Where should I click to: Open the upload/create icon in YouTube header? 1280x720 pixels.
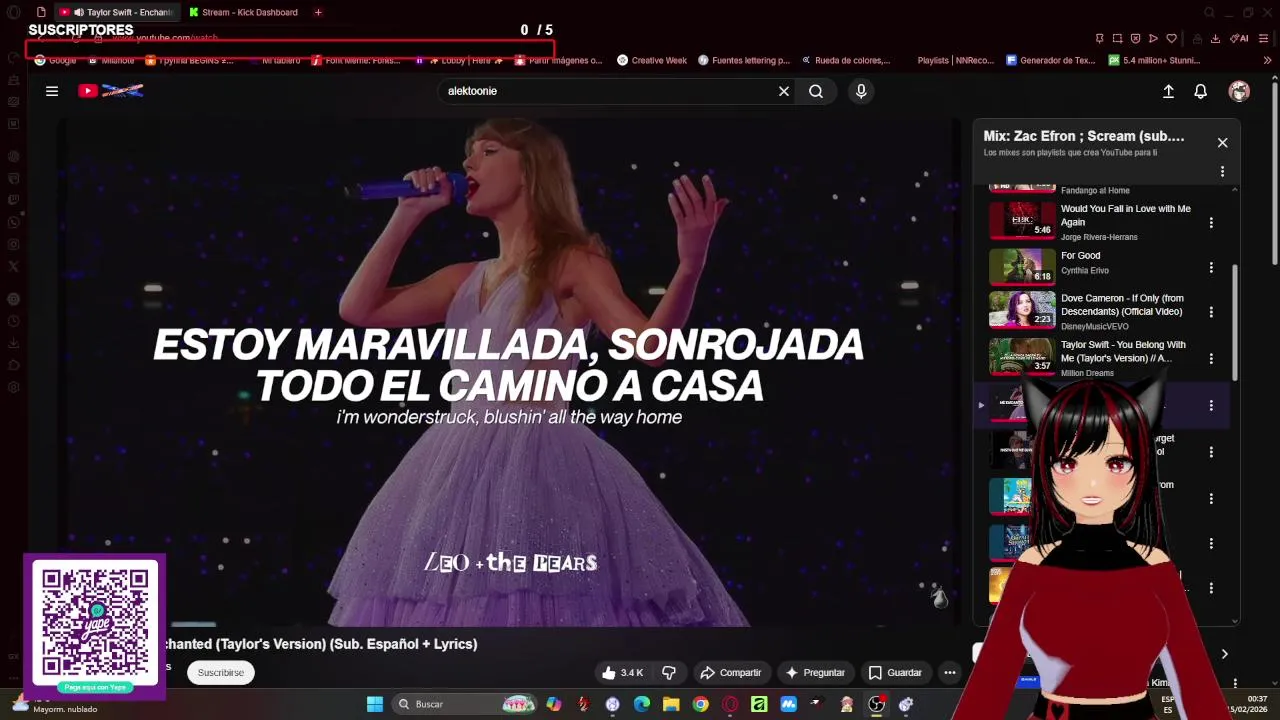(1168, 91)
